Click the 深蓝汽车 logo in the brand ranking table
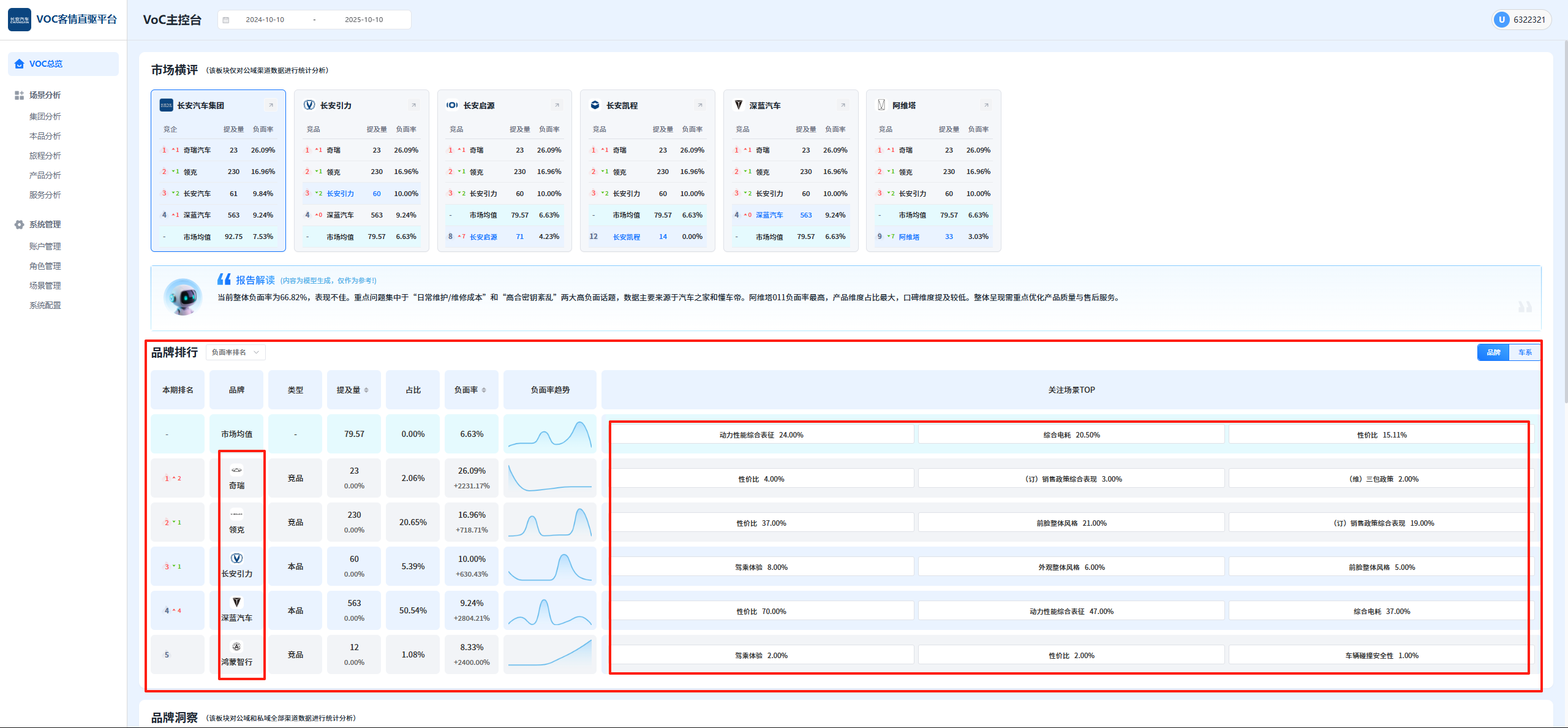Image resolution: width=1568 pixels, height=728 pixels. click(x=236, y=602)
